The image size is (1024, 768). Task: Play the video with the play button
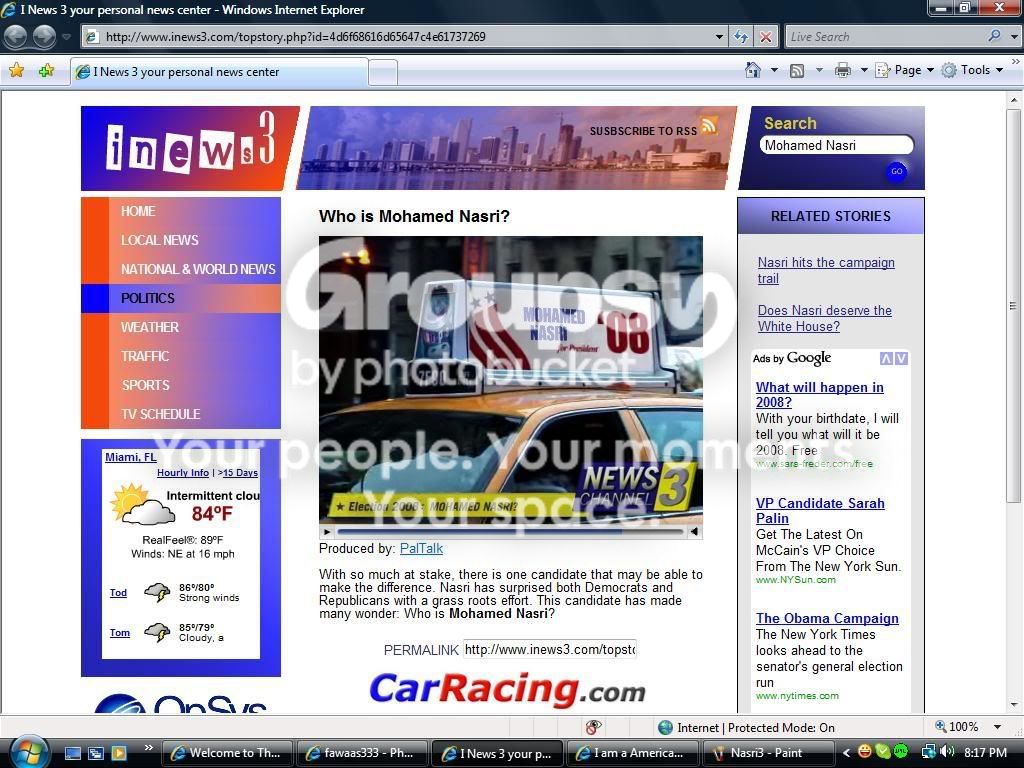coord(327,532)
